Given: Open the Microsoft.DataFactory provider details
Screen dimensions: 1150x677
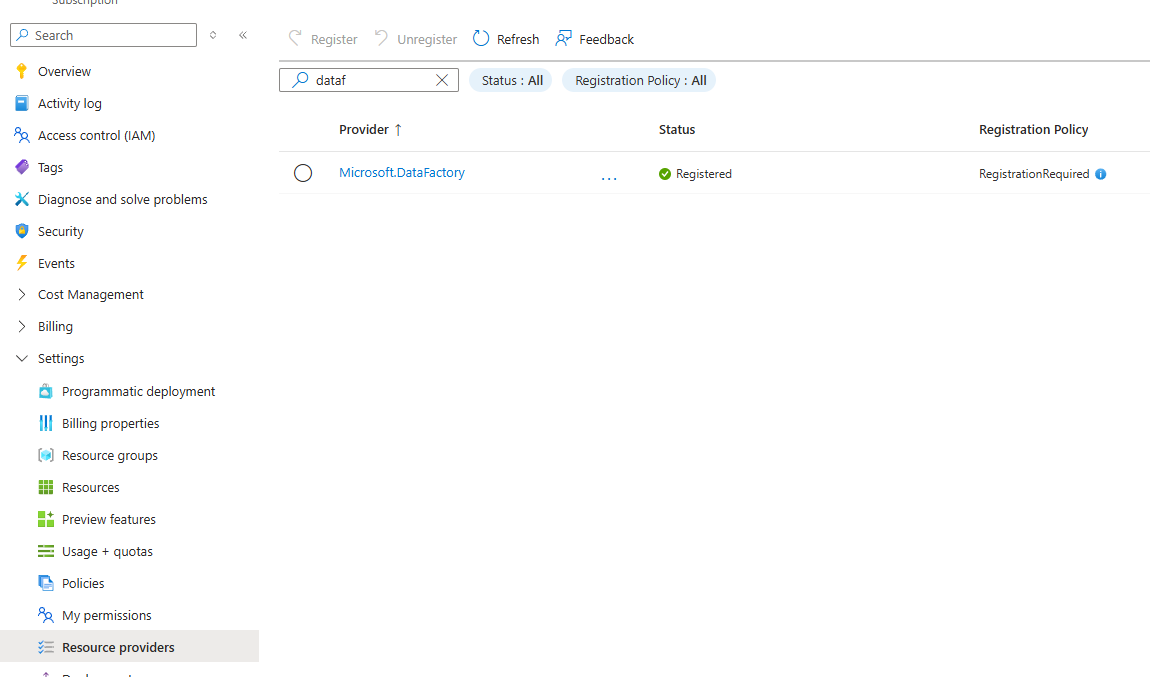Looking at the screenshot, I should pos(401,172).
